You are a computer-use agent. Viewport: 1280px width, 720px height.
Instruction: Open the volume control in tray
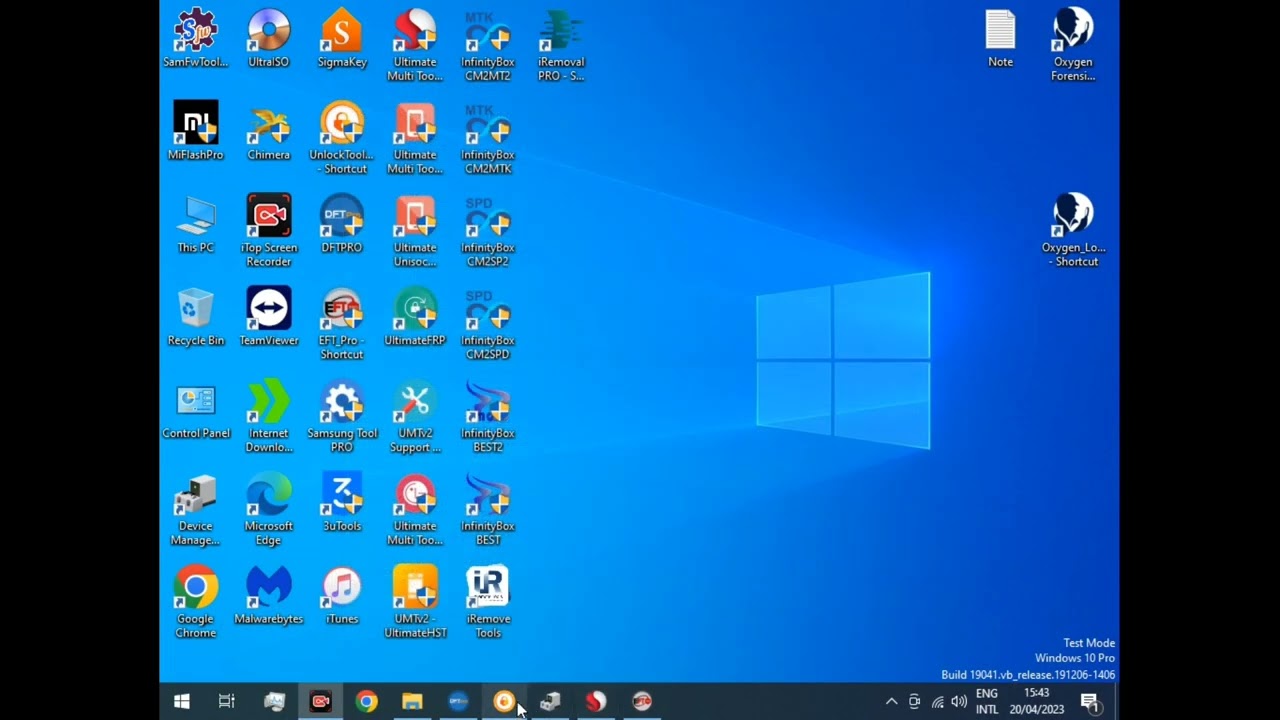pyautogui.click(x=959, y=702)
